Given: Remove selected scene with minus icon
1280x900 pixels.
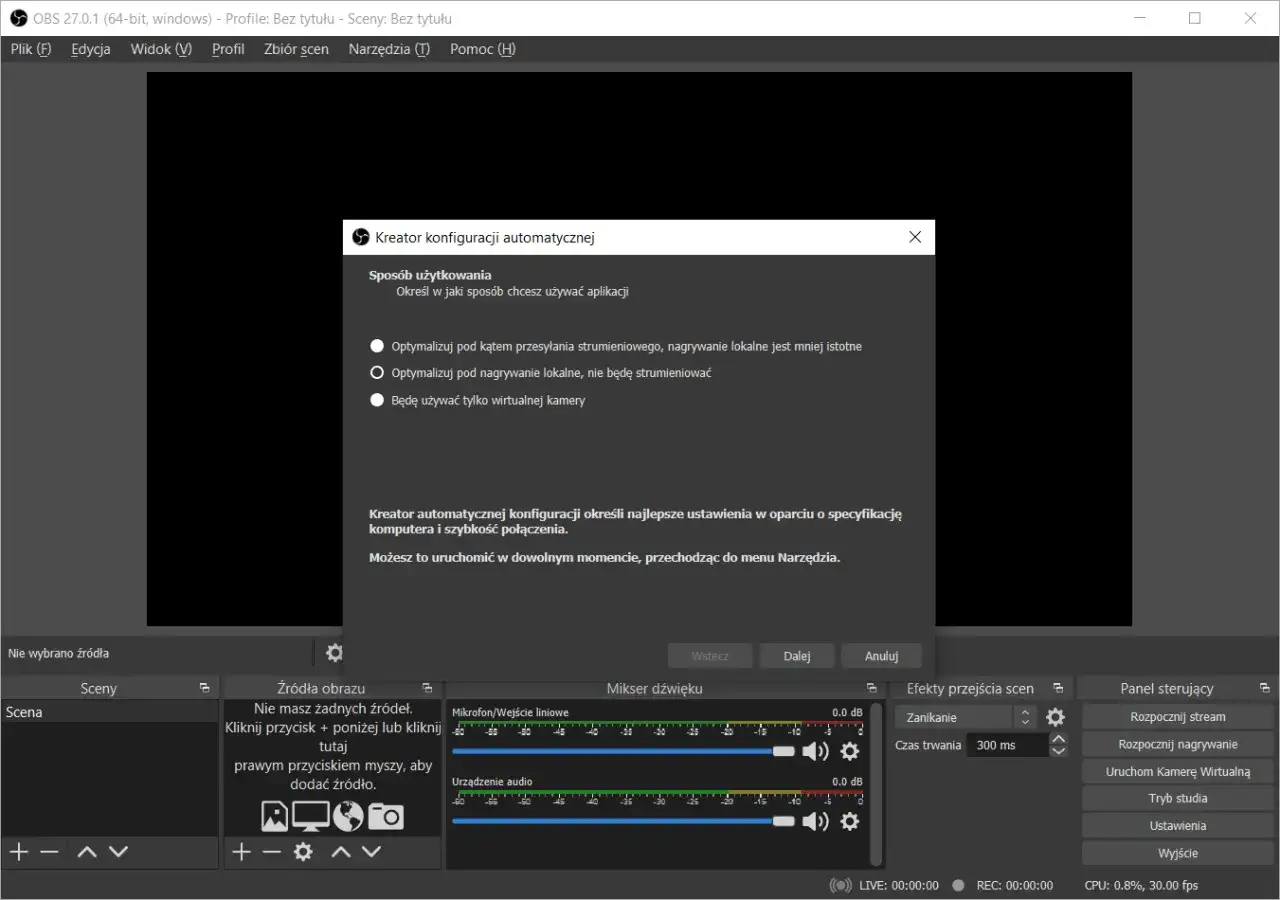Looking at the screenshot, I should [49, 852].
